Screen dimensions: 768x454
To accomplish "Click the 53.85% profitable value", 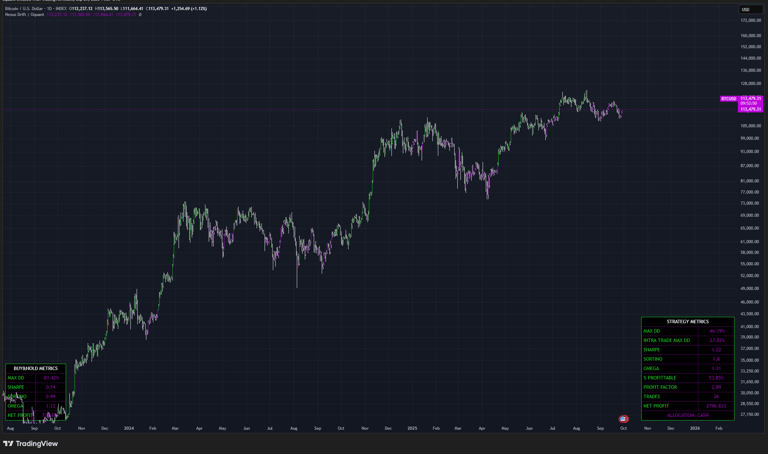I will pos(716,378).
